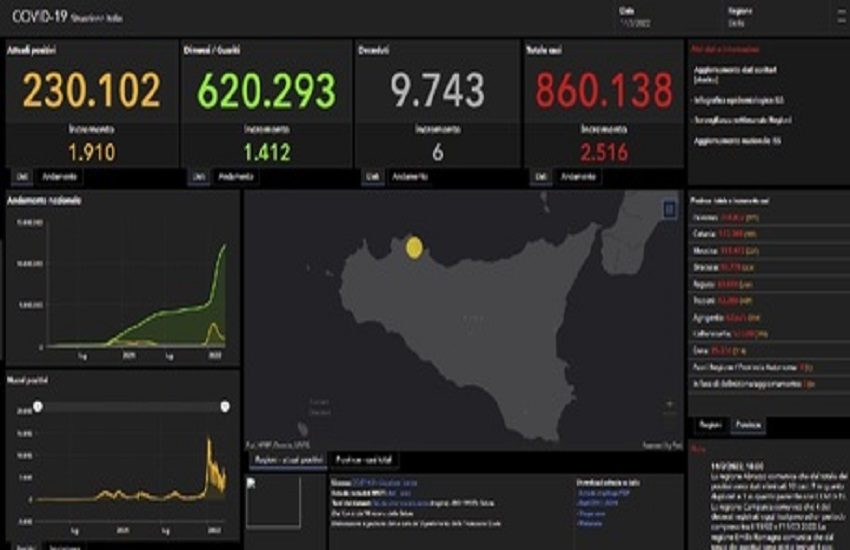Screen dimensions: 850x550
Task: Select Andamento tab under Attuali positivi
Action: [x=61, y=176]
